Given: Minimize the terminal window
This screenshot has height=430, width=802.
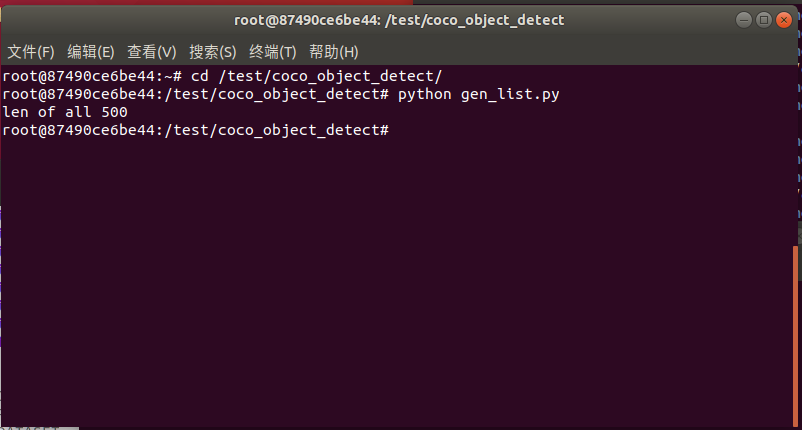Looking at the screenshot, I should pyautogui.click(x=745, y=19).
